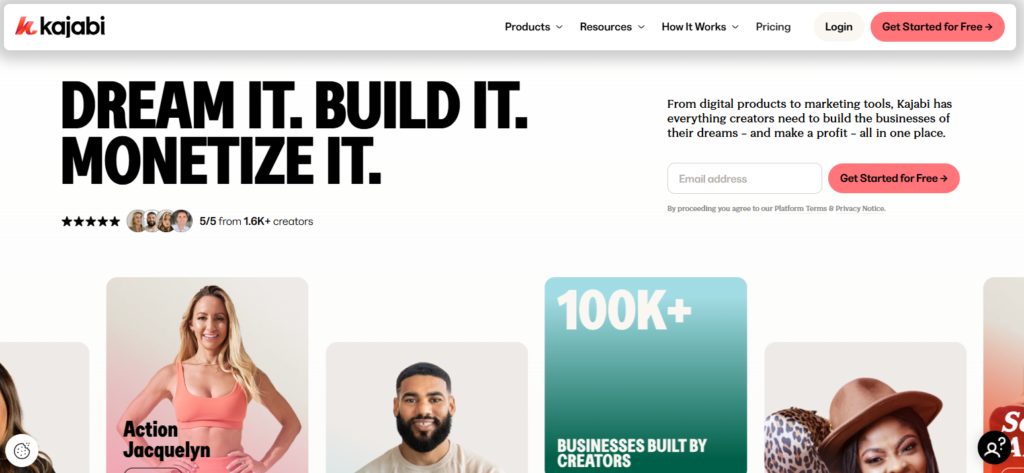1024x473 pixels.
Task: Click the Kajabi logo in the header
Action: click(x=60, y=27)
